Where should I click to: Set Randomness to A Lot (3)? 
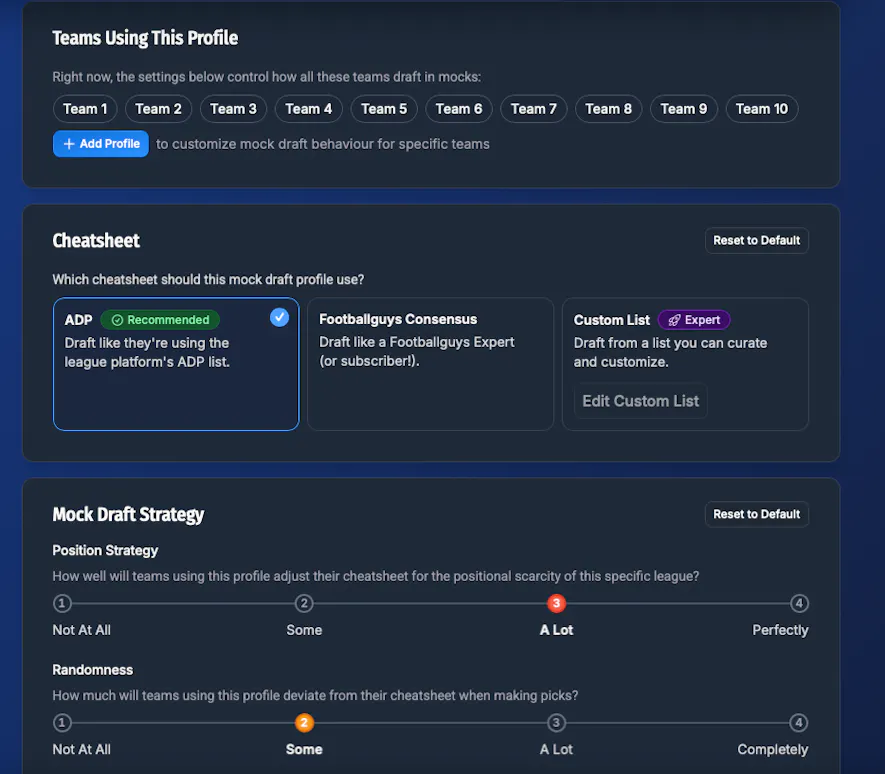[556, 723]
